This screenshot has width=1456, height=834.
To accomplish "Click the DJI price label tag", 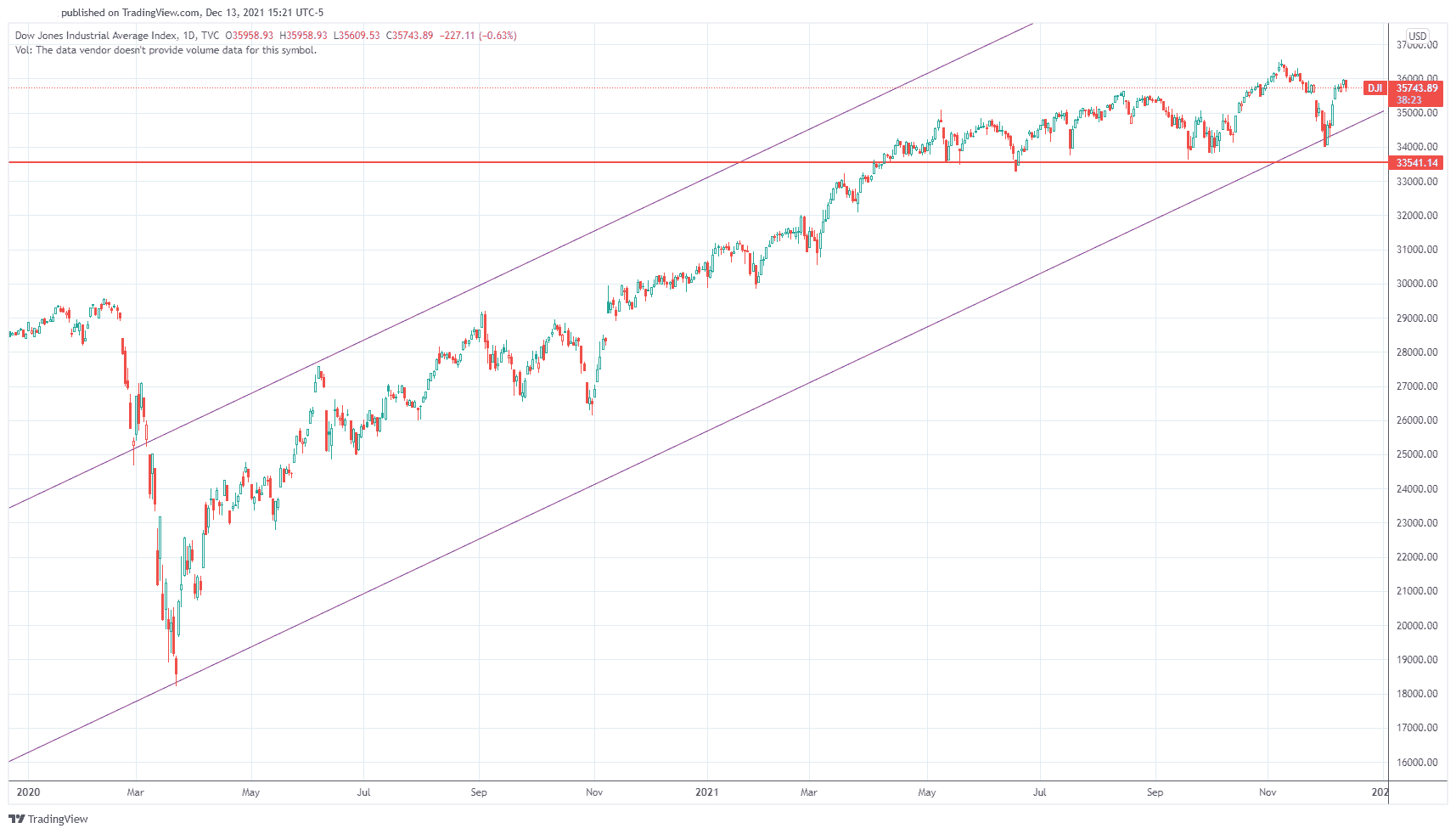I will tap(1374, 88).
